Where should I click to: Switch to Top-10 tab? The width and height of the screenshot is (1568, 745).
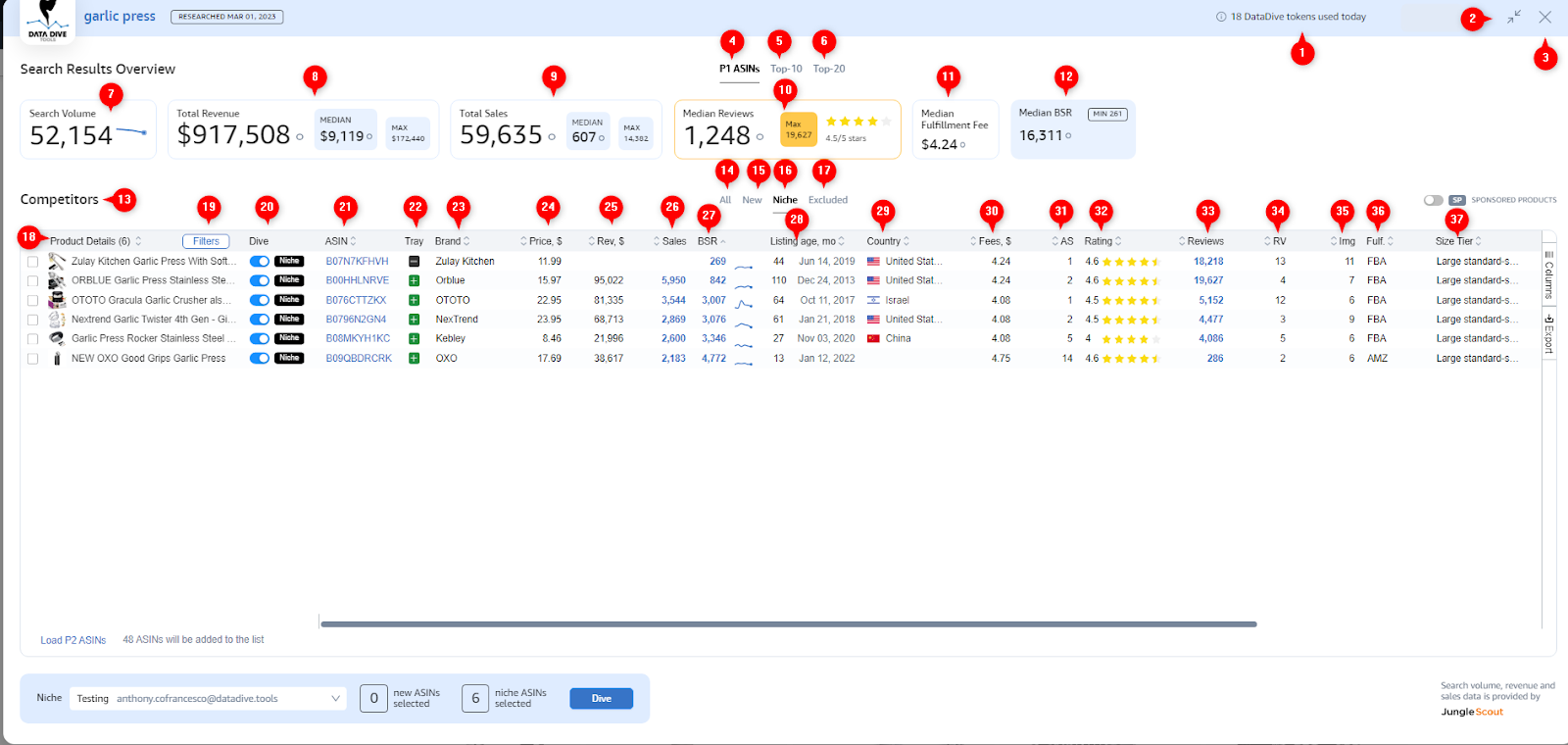(786, 69)
